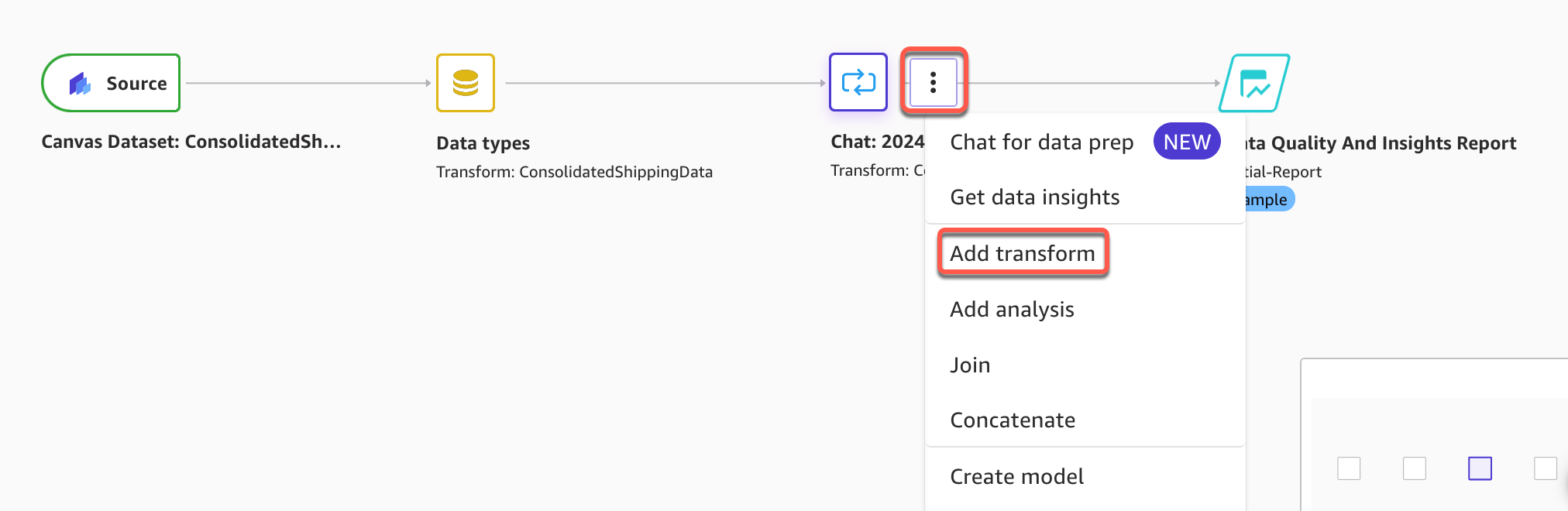Click the NEW badge beside Chat for data prep
The width and height of the screenshot is (1568, 511).
pyautogui.click(x=1186, y=142)
